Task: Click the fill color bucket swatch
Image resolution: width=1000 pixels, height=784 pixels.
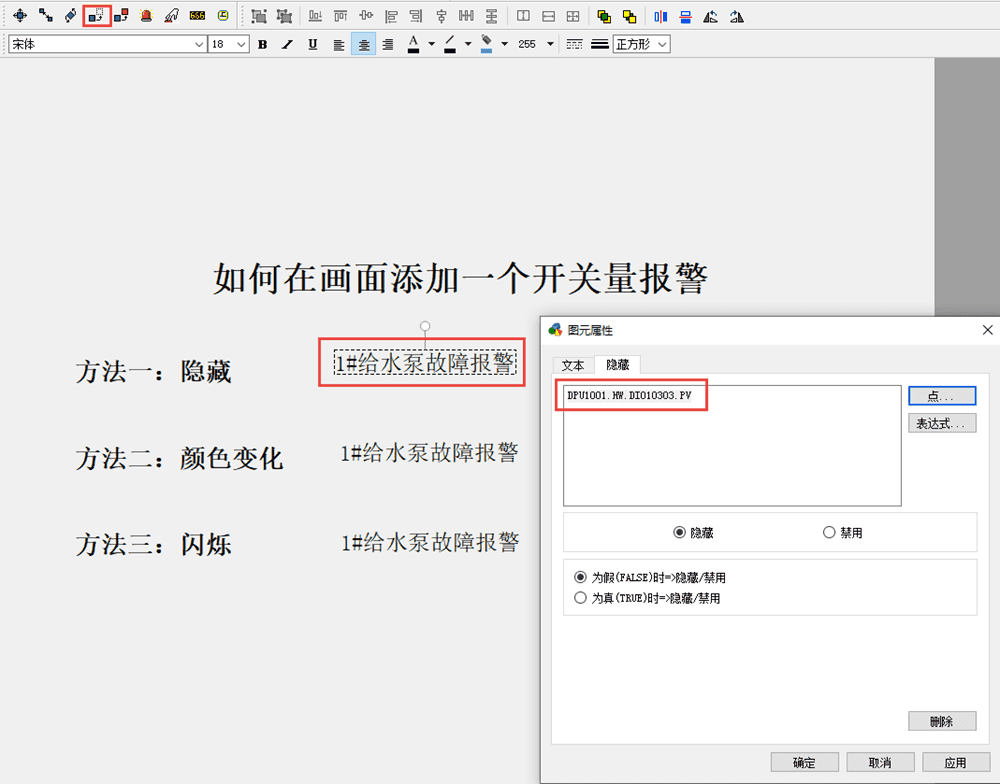Action: point(486,44)
